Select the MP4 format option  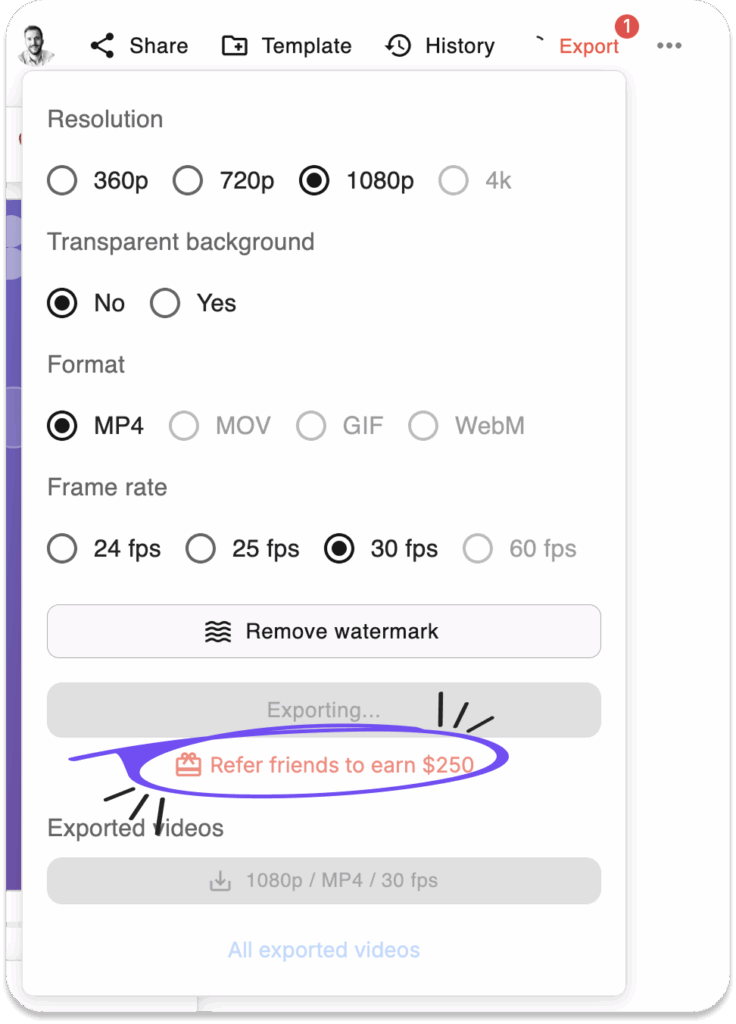[x=62, y=426]
